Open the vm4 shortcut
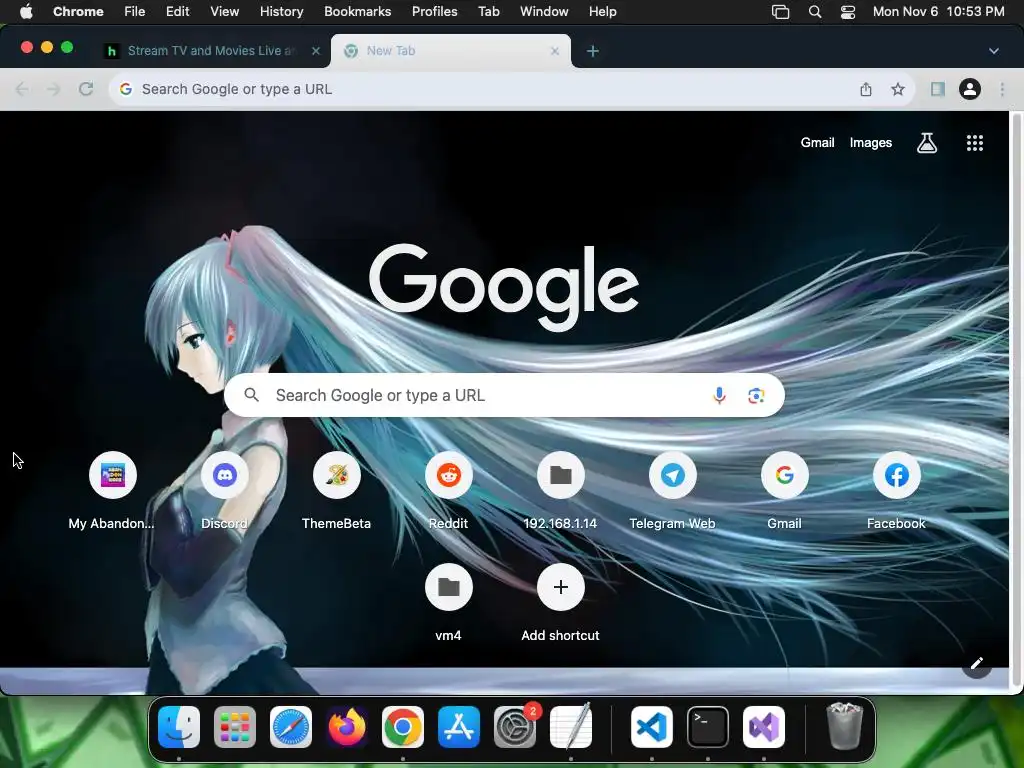Image resolution: width=1024 pixels, height=768 pixels. tap(449, 587)
